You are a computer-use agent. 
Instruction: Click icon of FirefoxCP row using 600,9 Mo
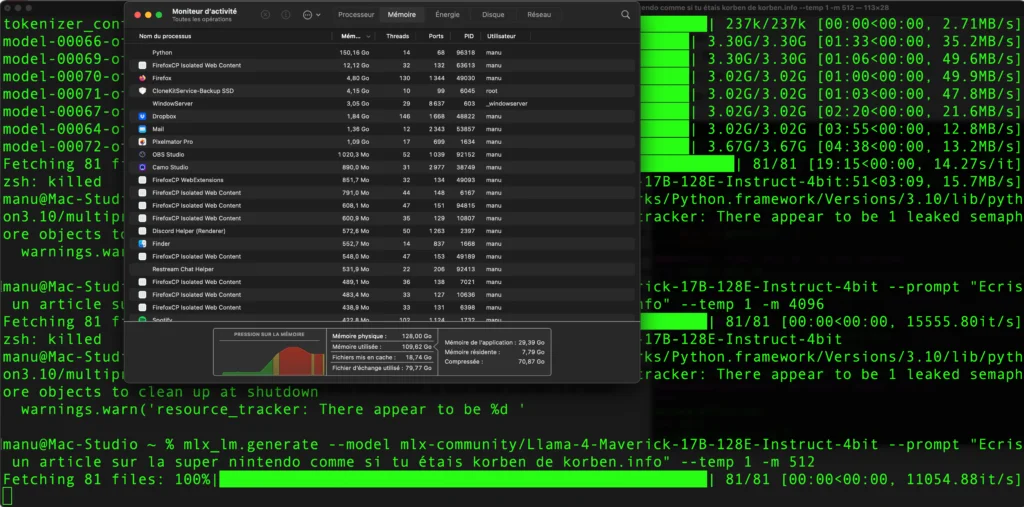pos(142,218)
